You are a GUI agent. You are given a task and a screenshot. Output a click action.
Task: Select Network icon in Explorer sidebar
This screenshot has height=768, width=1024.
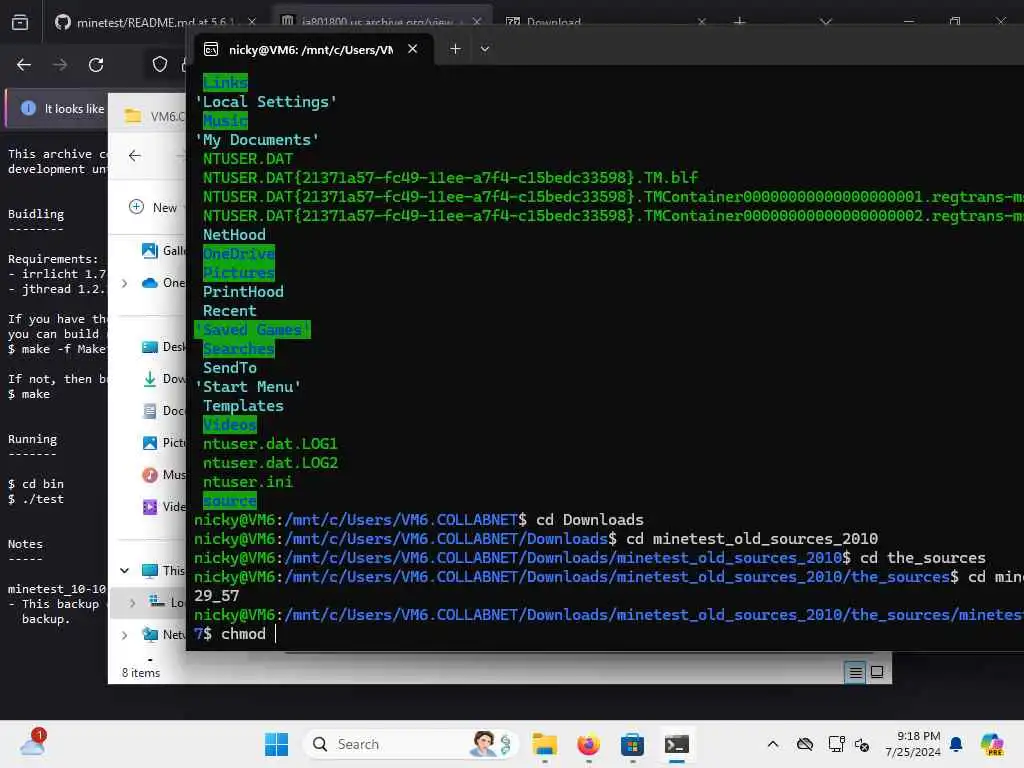click(150, 635)
